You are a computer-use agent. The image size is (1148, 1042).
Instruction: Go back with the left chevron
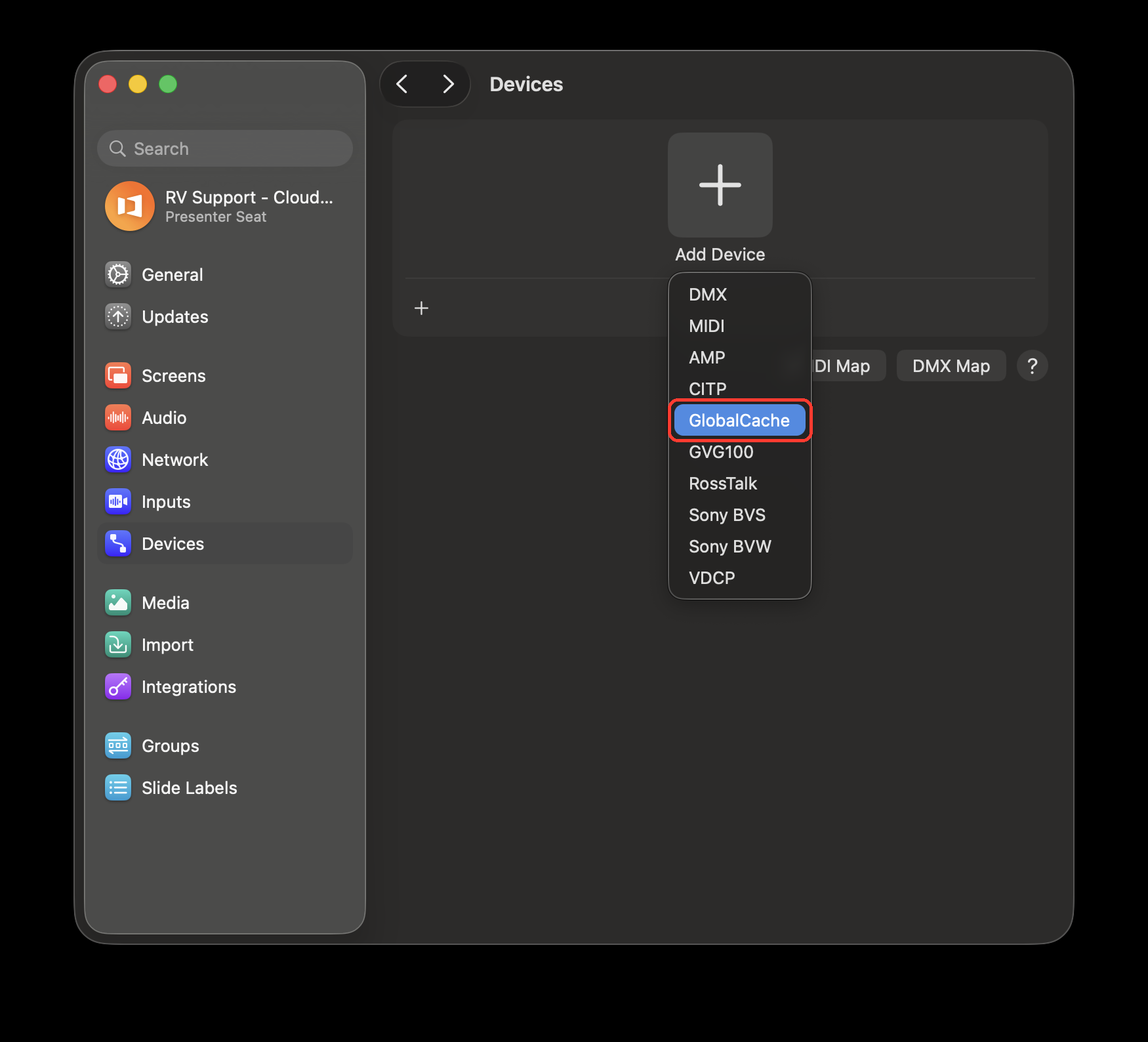click(402, 84)
